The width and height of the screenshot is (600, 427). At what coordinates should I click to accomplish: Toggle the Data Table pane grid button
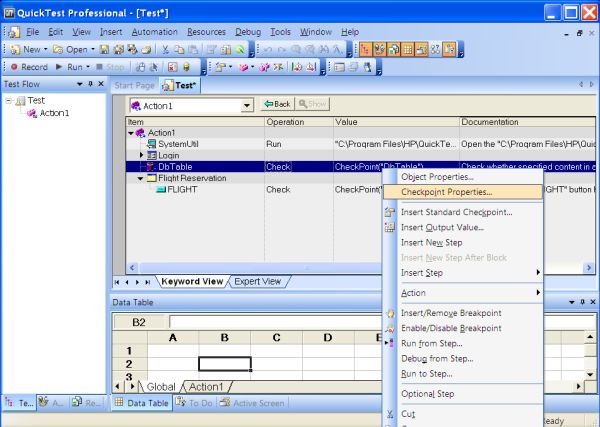click(x=408, y=49)
